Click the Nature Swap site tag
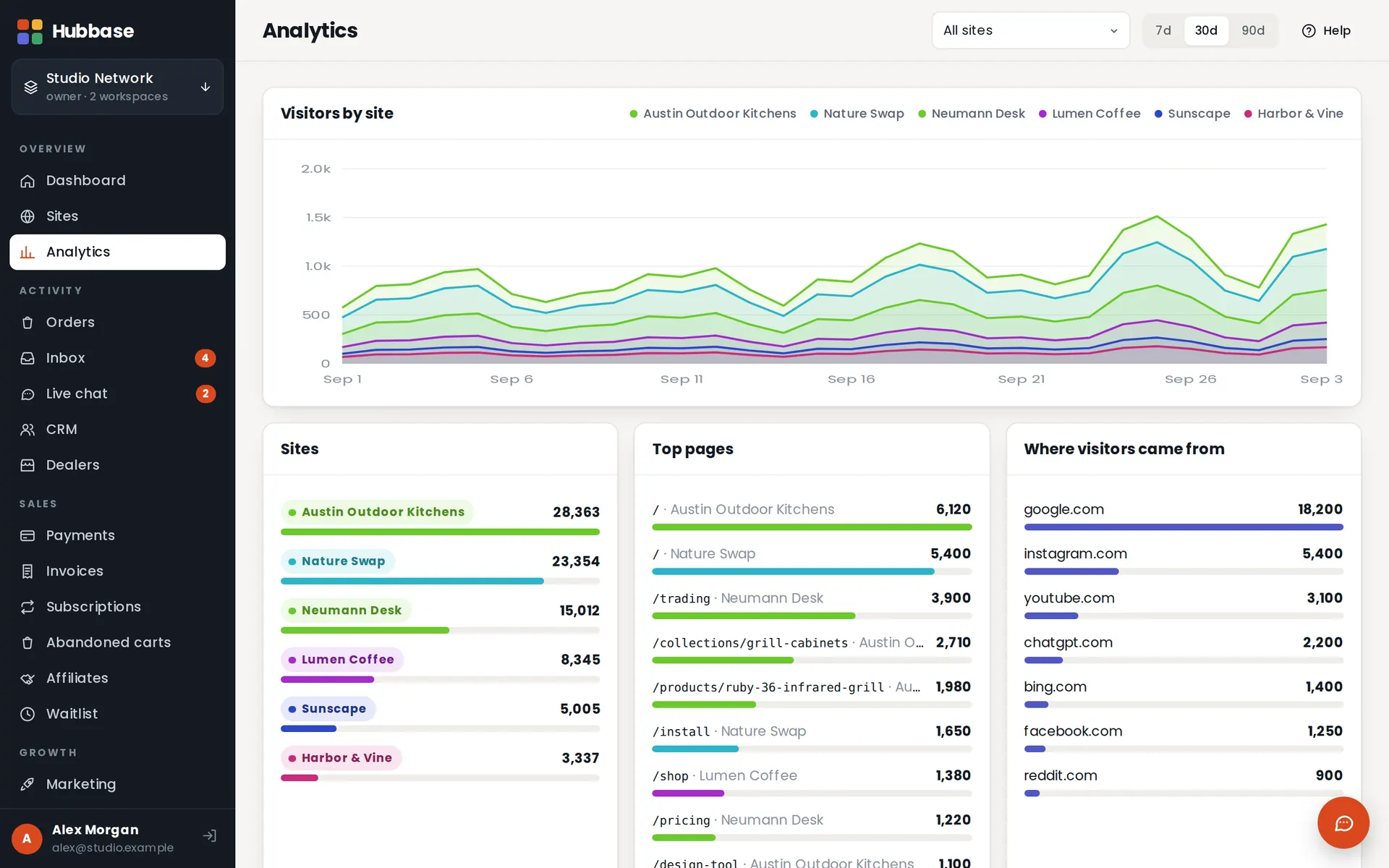Viewport: 1389px width, 868px height. pyautogui.click(x=337, y=561)
